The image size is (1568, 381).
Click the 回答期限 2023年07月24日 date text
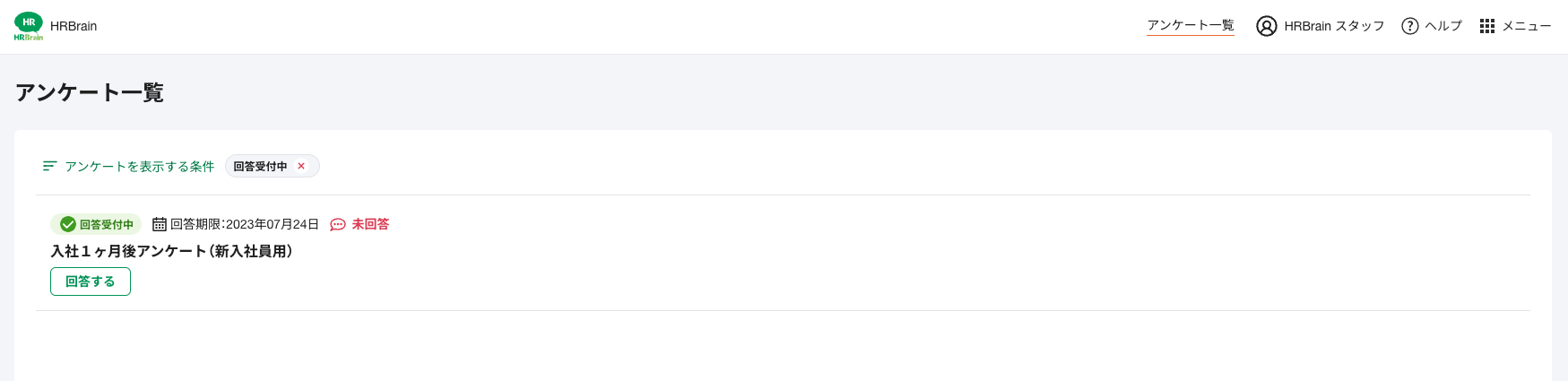click(x=245, y=224)
